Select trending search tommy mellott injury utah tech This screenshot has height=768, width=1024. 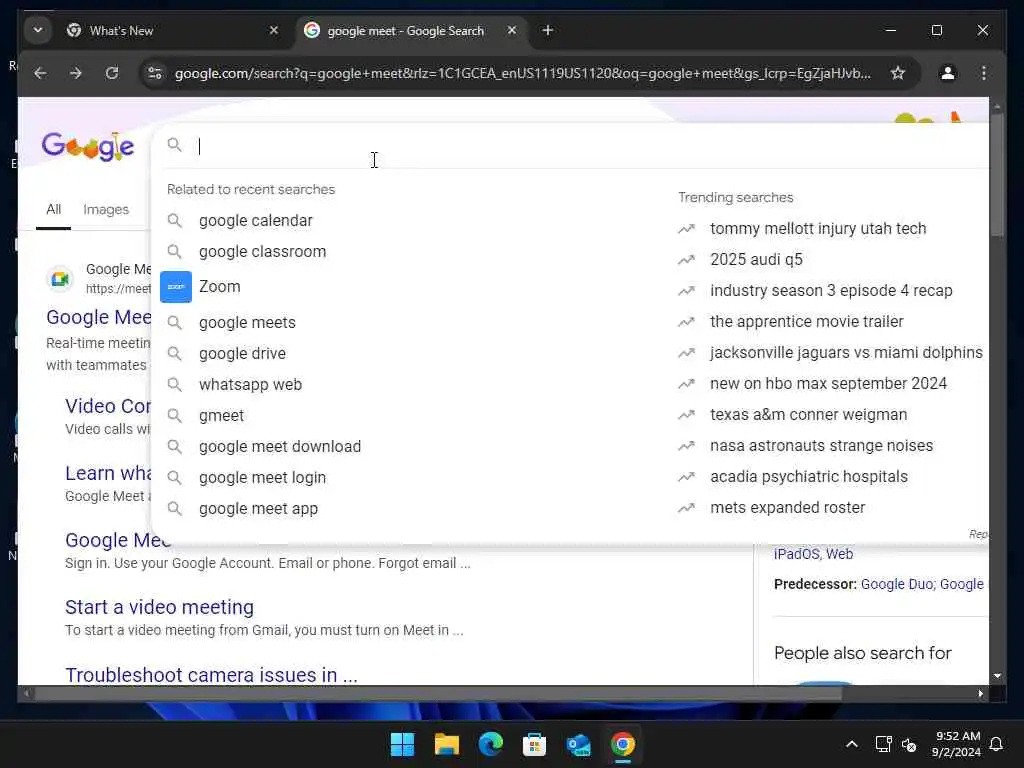click(818, 229)
